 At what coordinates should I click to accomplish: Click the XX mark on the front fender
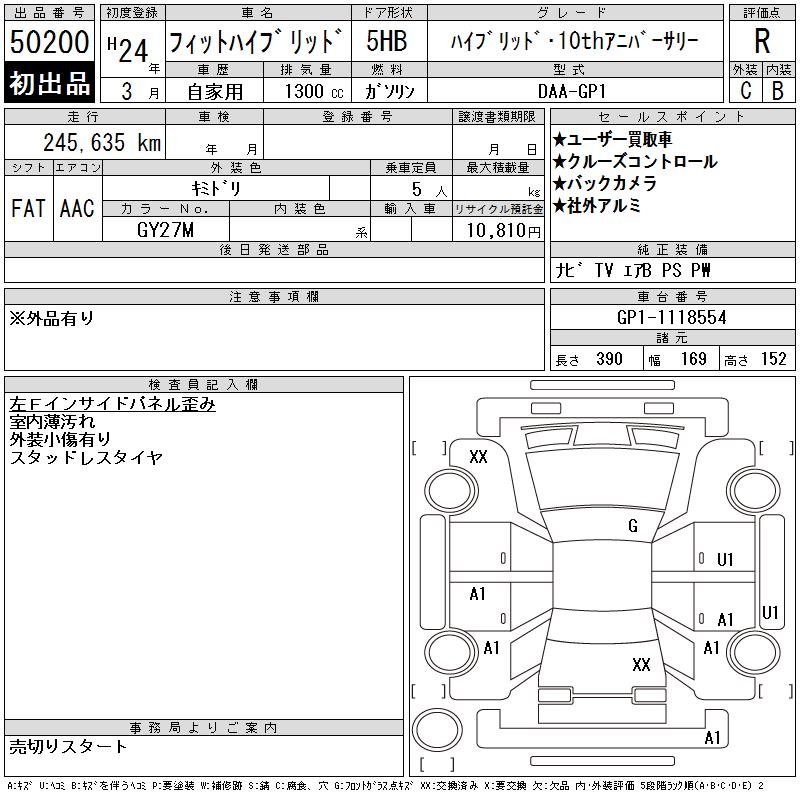[478, 457]
